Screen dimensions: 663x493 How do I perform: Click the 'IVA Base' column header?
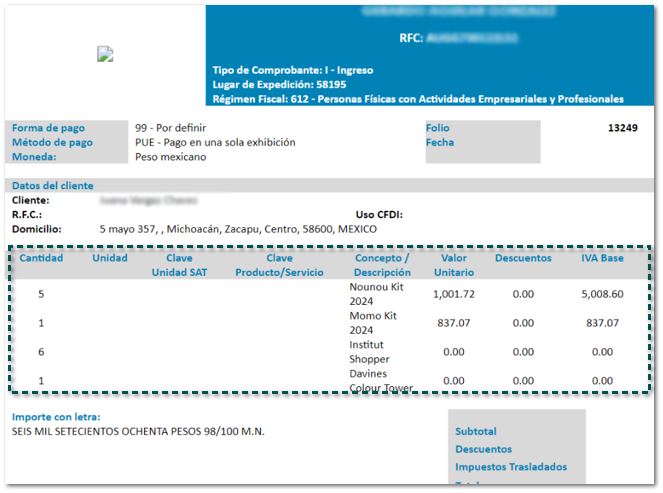point(602,258)
